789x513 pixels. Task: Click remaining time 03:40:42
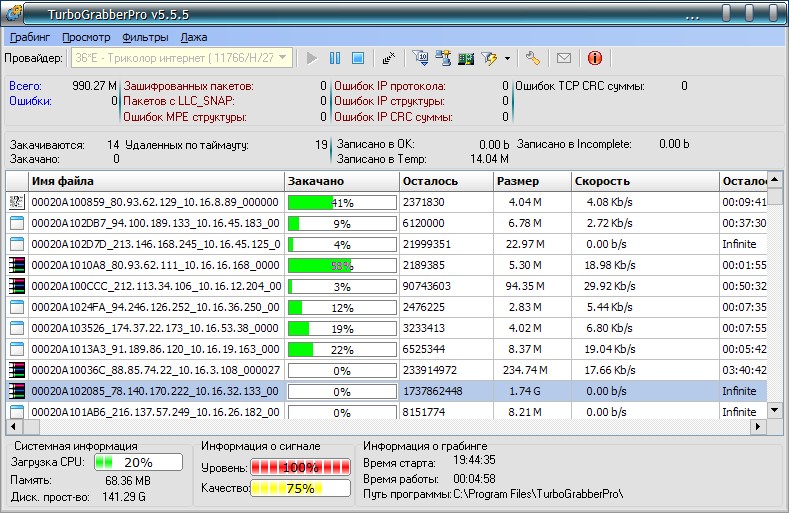pos(744,370)
